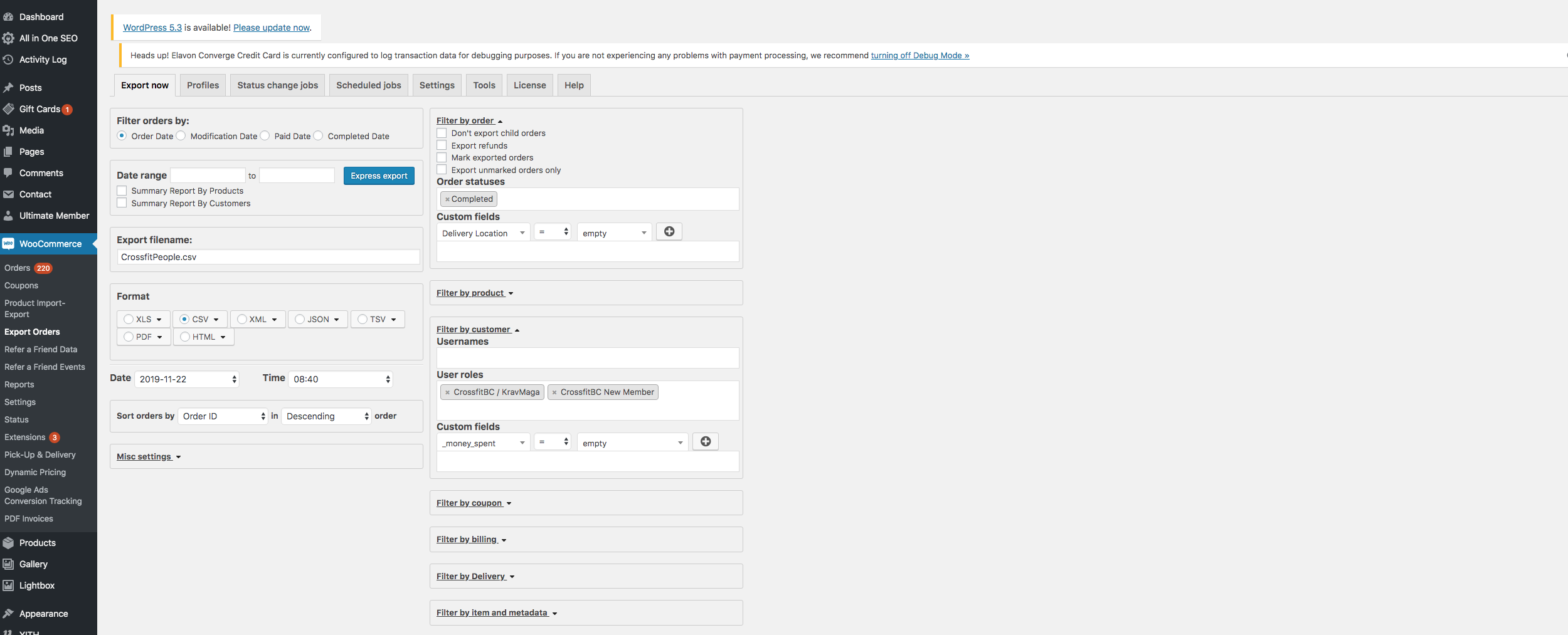Screen dimensions: 1568x635
Task: Switch to the Scheduled jobs tab
Action: 368,85
